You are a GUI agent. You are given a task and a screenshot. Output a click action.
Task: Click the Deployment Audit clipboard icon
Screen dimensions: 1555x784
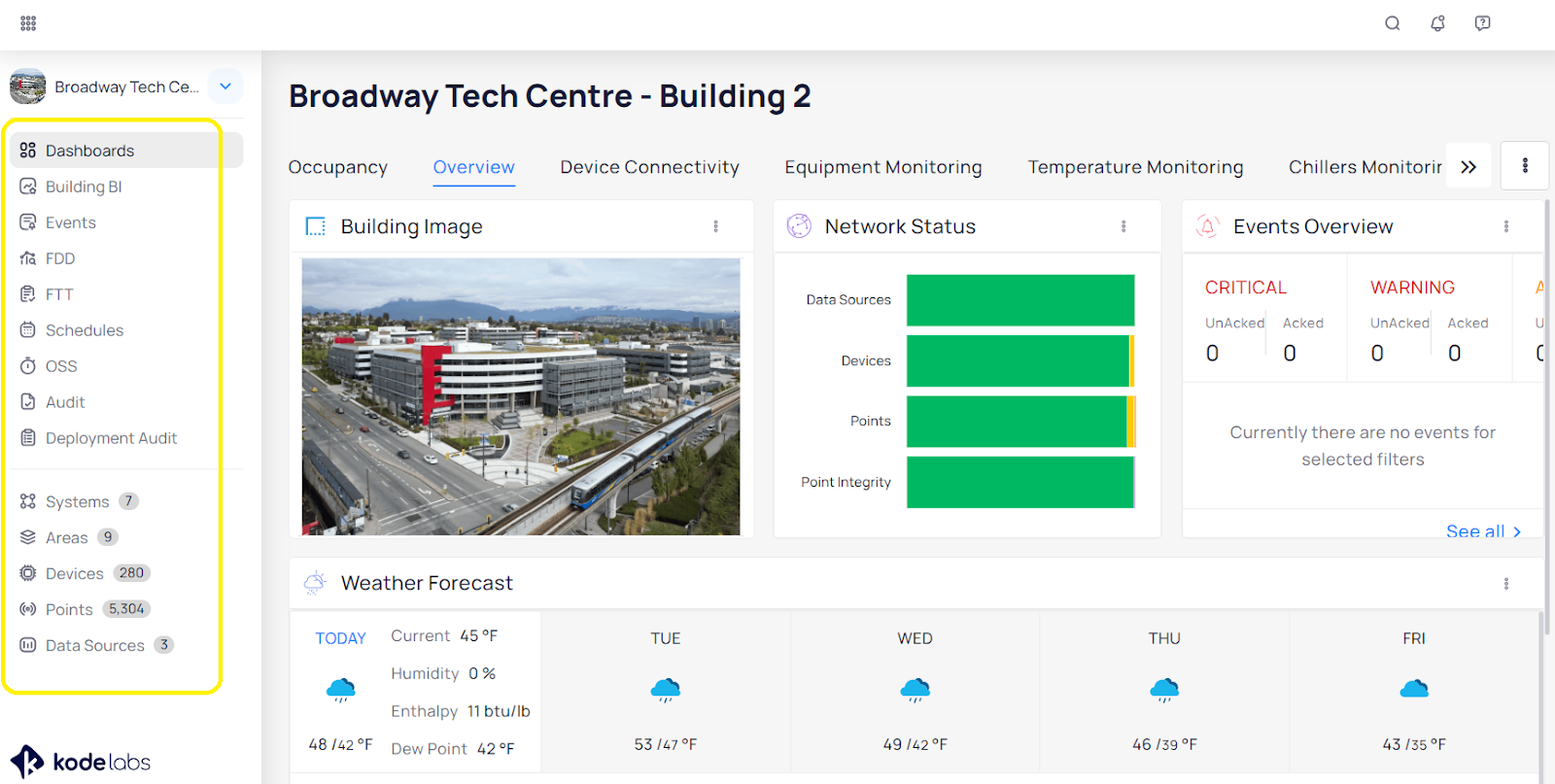pyautogui.click(x=28, y=437)
